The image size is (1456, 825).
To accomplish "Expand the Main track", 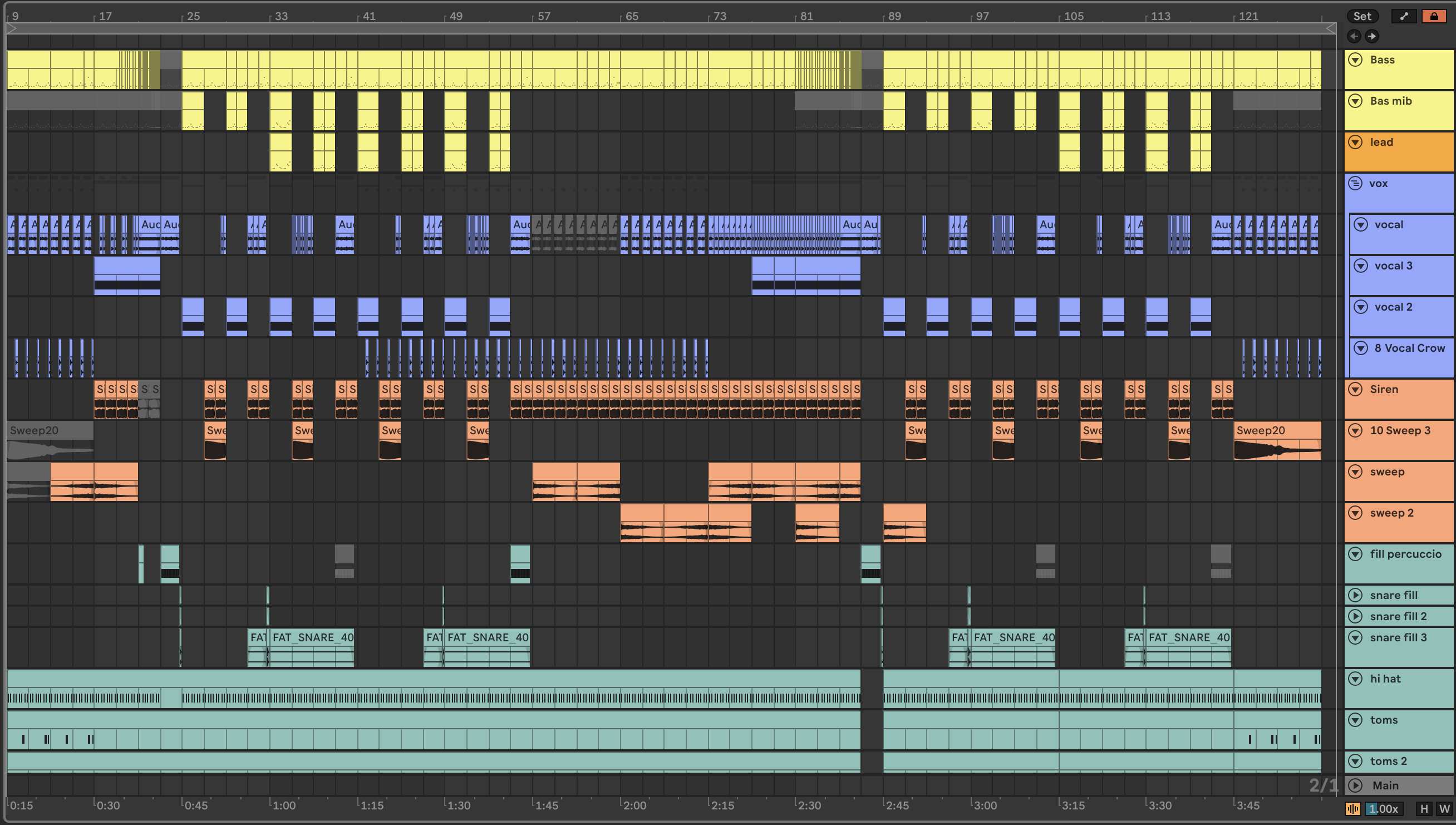I will point(1355,785).
